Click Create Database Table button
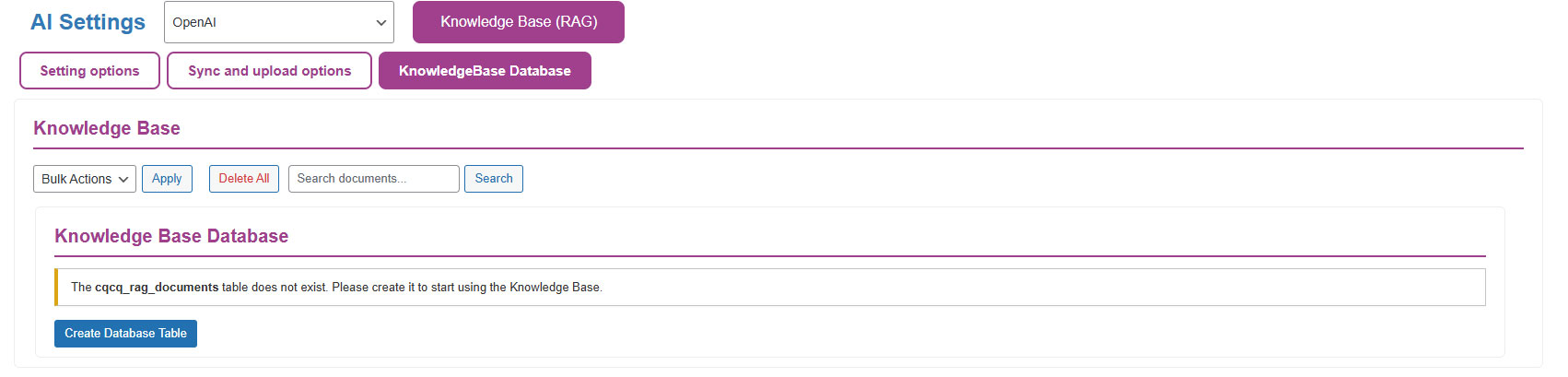Viewport: 1568px width, 377px height. click(x=125, y=334)
